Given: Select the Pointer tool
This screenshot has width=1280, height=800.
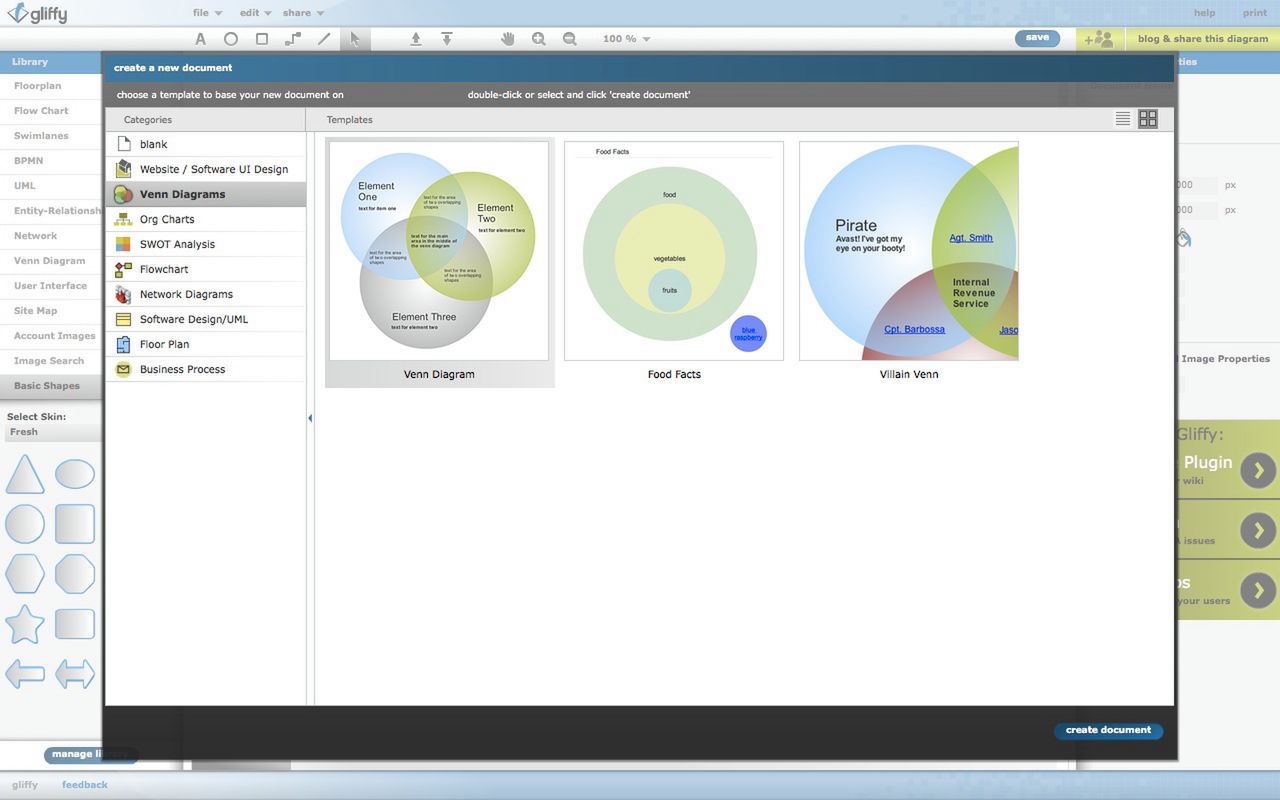Looking at the screenshot, I should pos(354,39).
